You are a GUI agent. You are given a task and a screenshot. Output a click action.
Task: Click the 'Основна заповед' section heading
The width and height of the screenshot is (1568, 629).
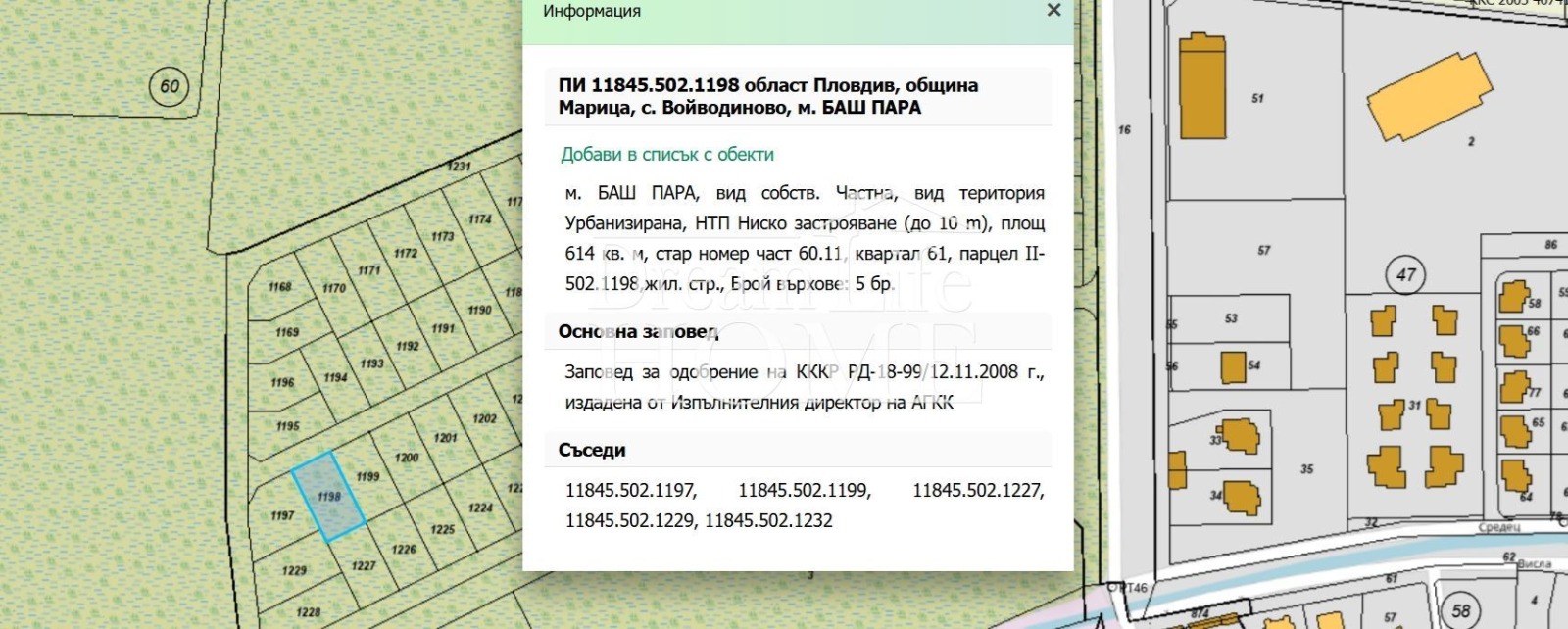[638, 331]
